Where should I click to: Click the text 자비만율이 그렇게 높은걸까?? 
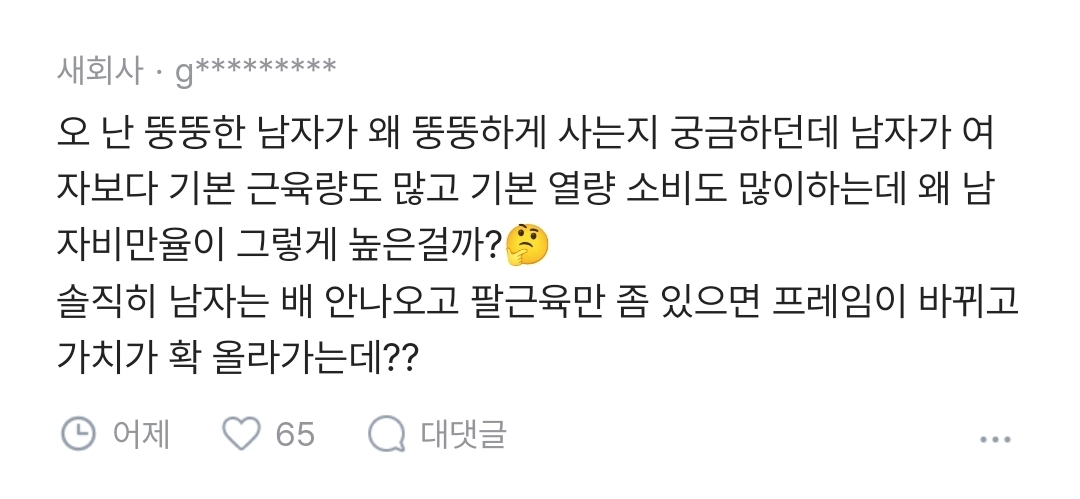280,243
